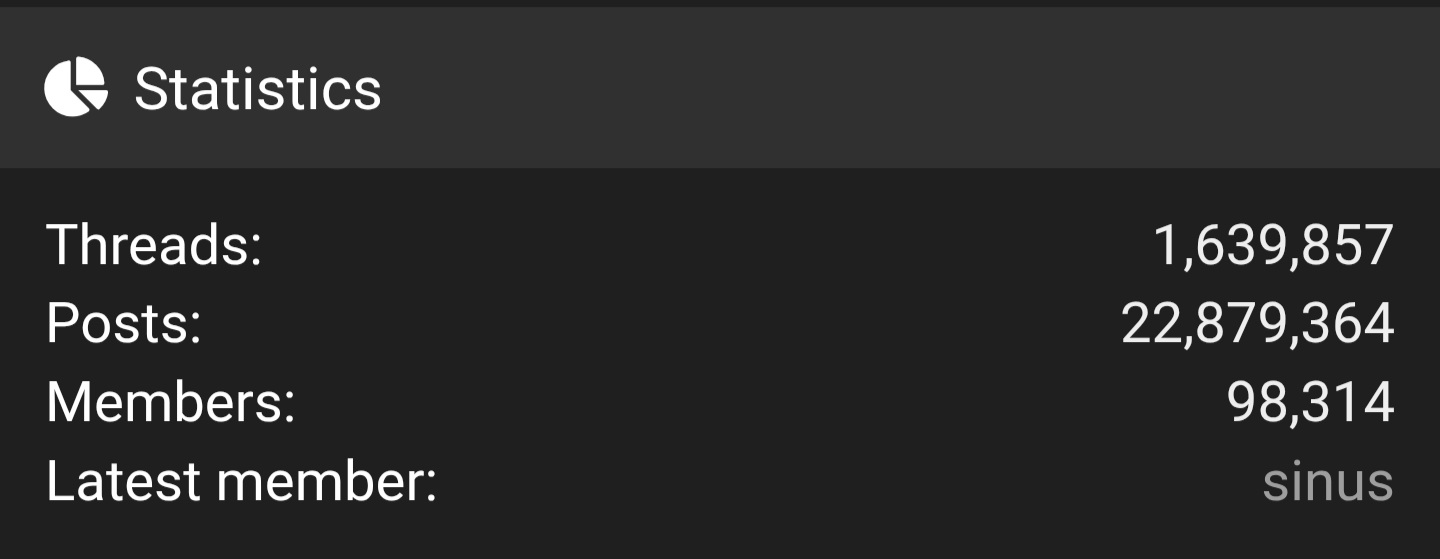This screenshot has height=559, width=1440.
Task: Click the empty area of the Statistics header bar
Action: pos(900,88)
